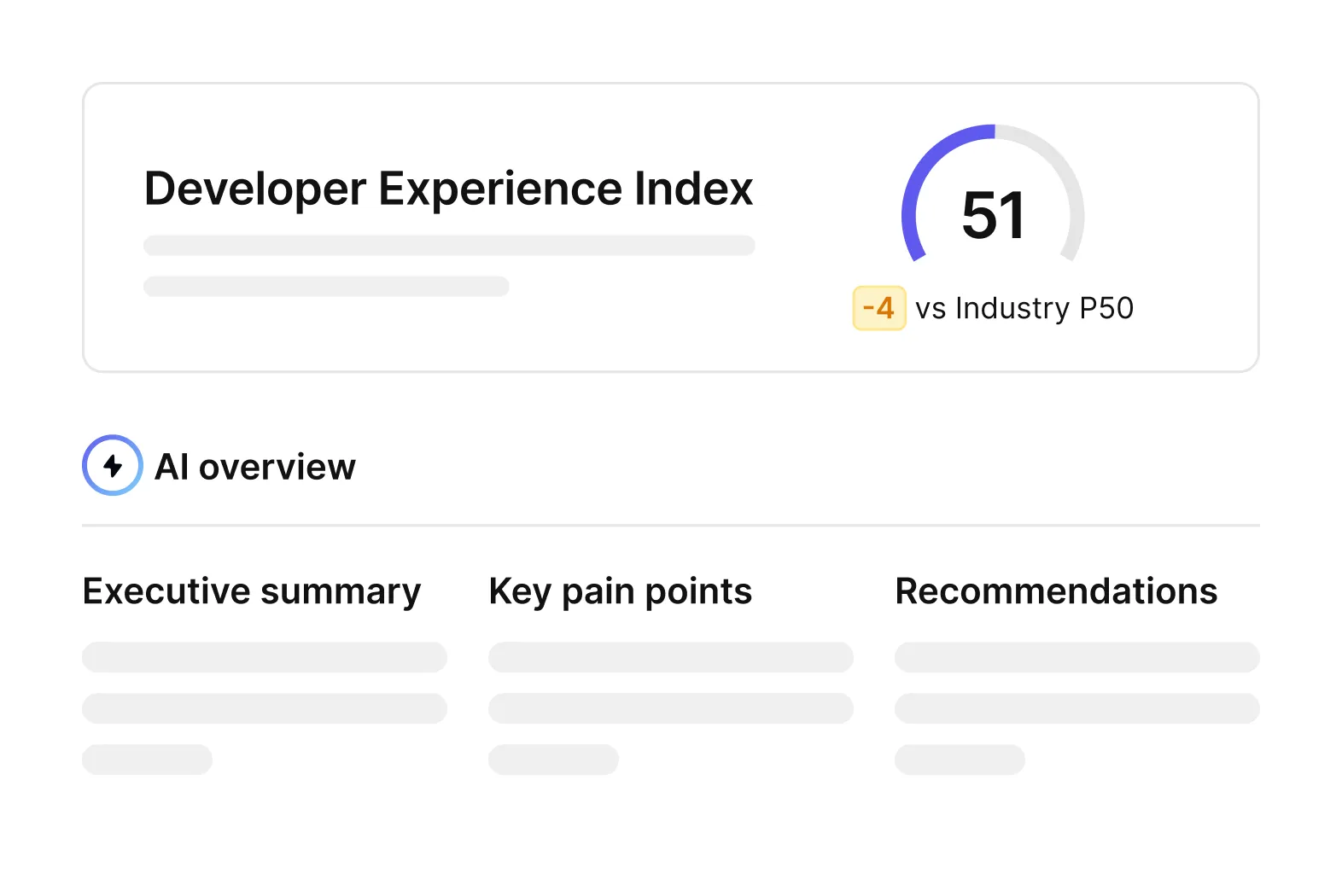Click short placeholder line under Executive summary
Image resolution: width=1342 pixels, height=896 pixels.
pyautogui.click(x=147, y=759)
